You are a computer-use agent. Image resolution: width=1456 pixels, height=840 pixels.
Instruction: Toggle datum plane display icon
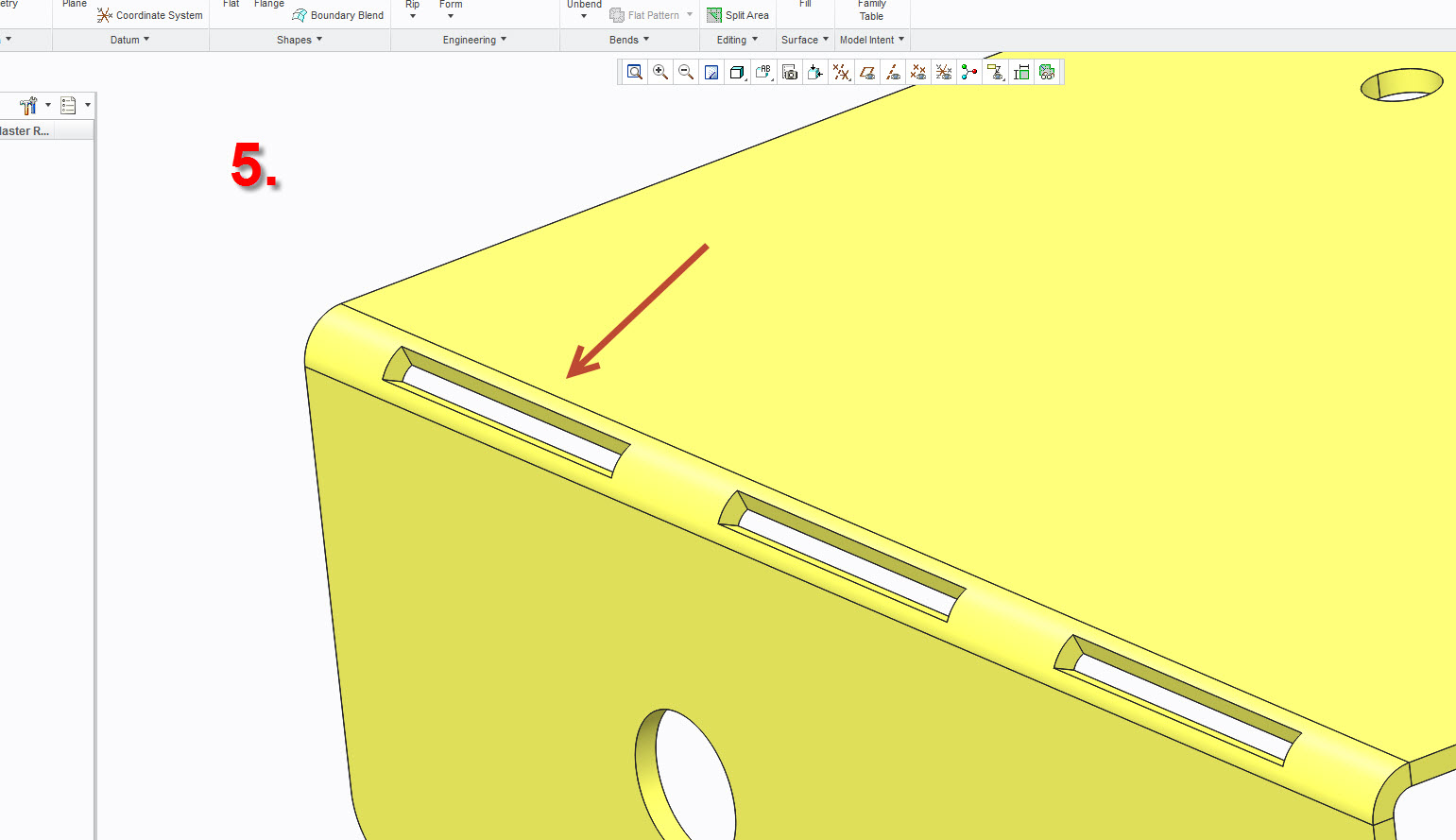click(867, 72)
